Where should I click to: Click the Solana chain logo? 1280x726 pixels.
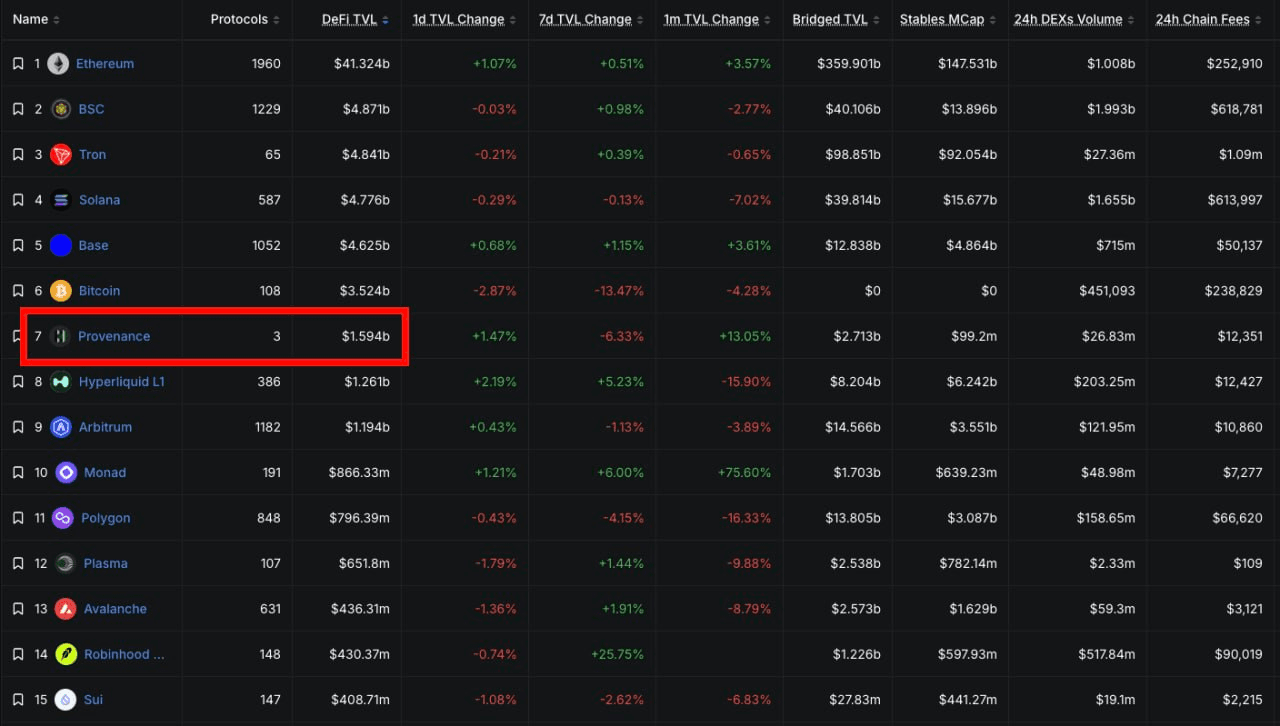pos(61,200)
